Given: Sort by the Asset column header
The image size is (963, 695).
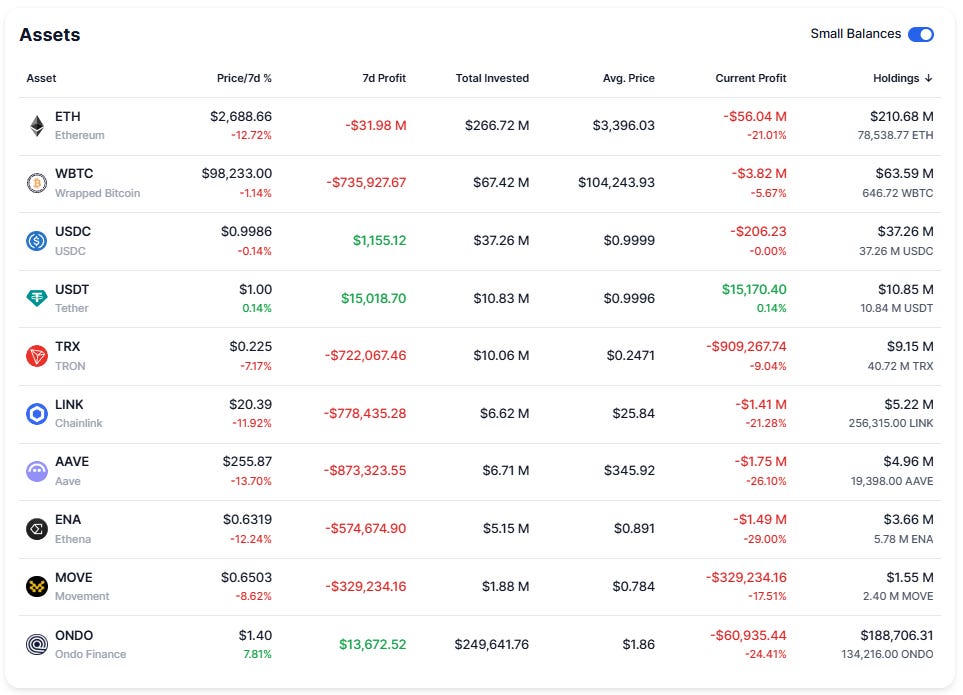Looking at the screenshot, I should pyautogui.click(x=41, y=78).
